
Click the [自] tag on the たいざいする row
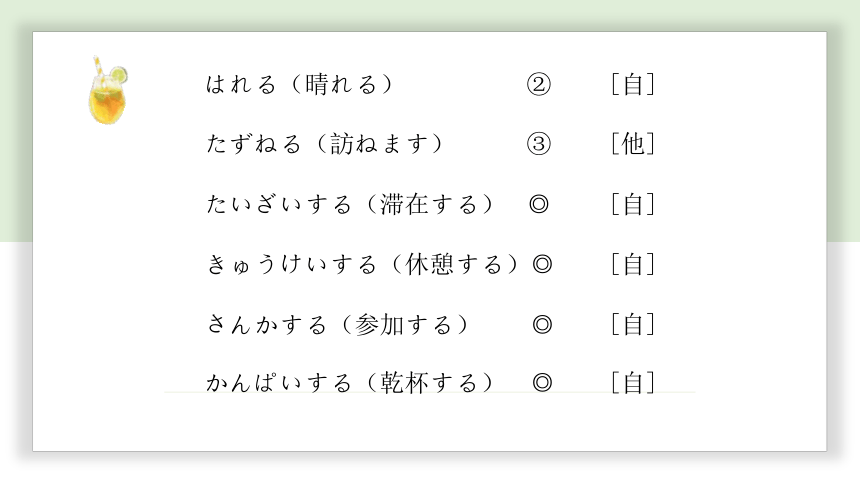pos(633,204)
